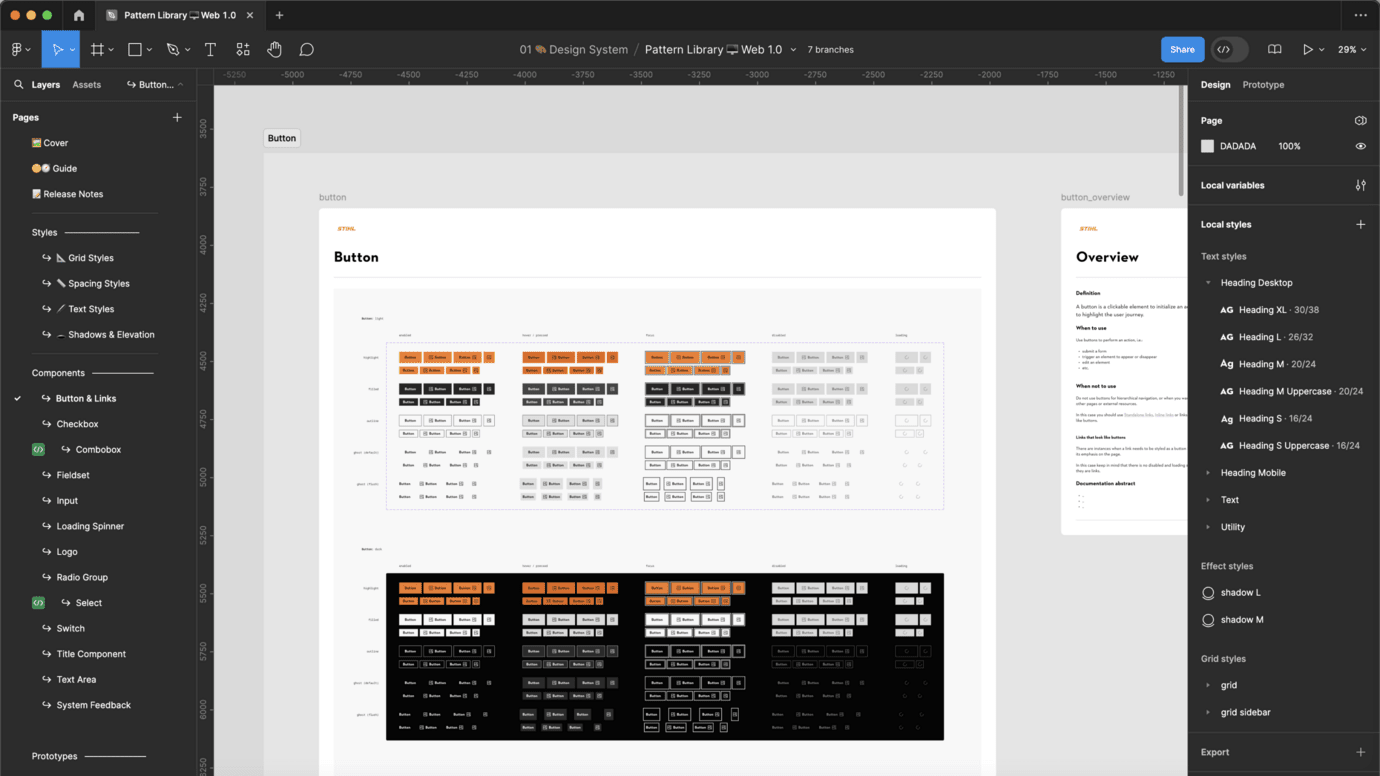The height and width of the screenshot is (776, 1380).
Task: Open the Resources components tool
Action: [x=242, y=49]
